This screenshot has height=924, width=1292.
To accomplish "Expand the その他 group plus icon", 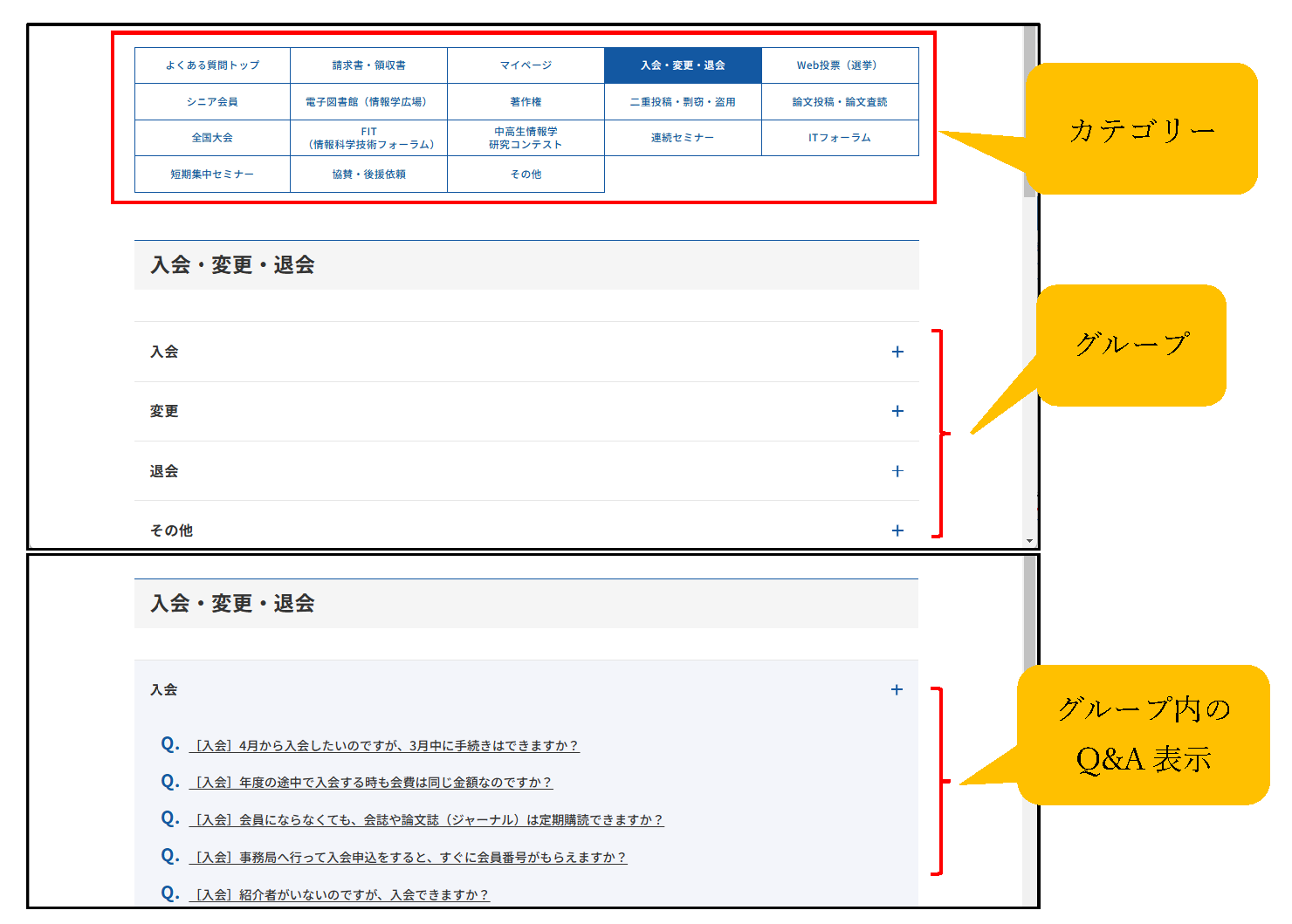I will 897,530.
